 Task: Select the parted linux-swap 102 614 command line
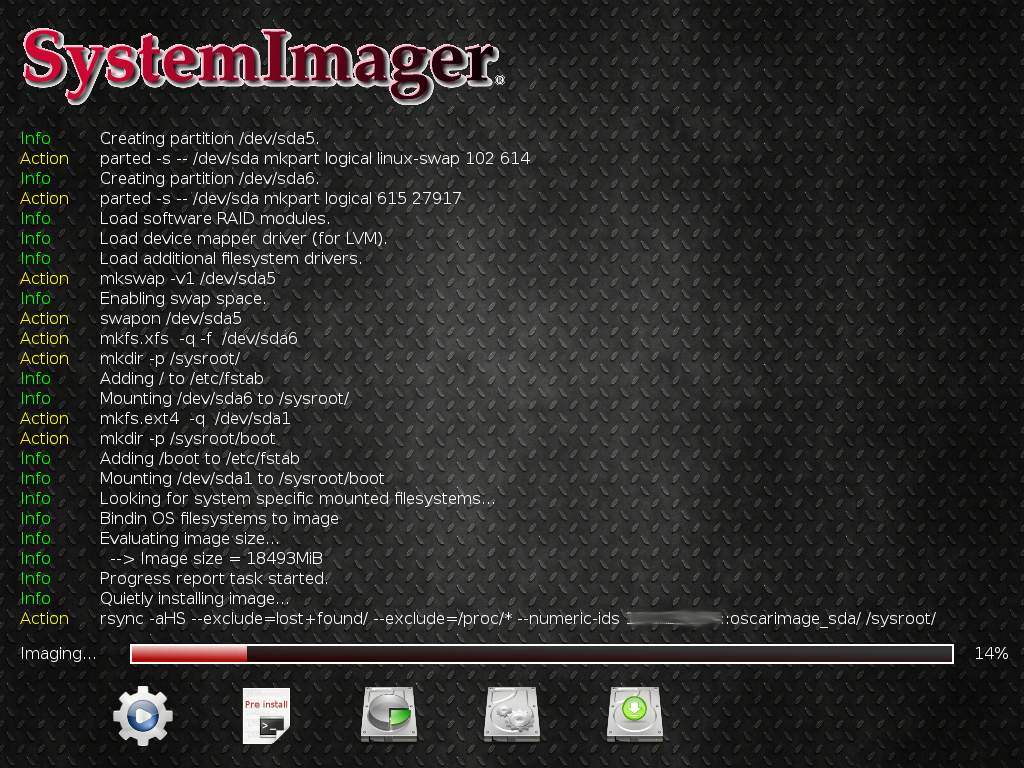pyautogui.click(x=315, y=159)
